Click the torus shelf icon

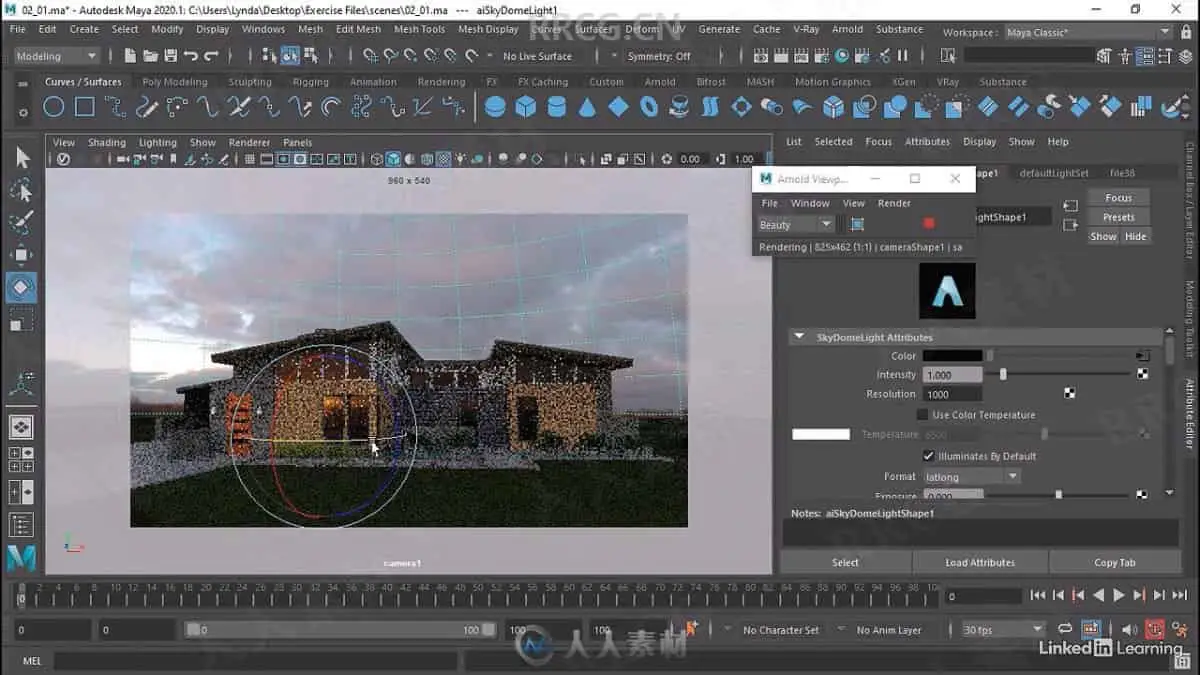[x=649, y=106]
